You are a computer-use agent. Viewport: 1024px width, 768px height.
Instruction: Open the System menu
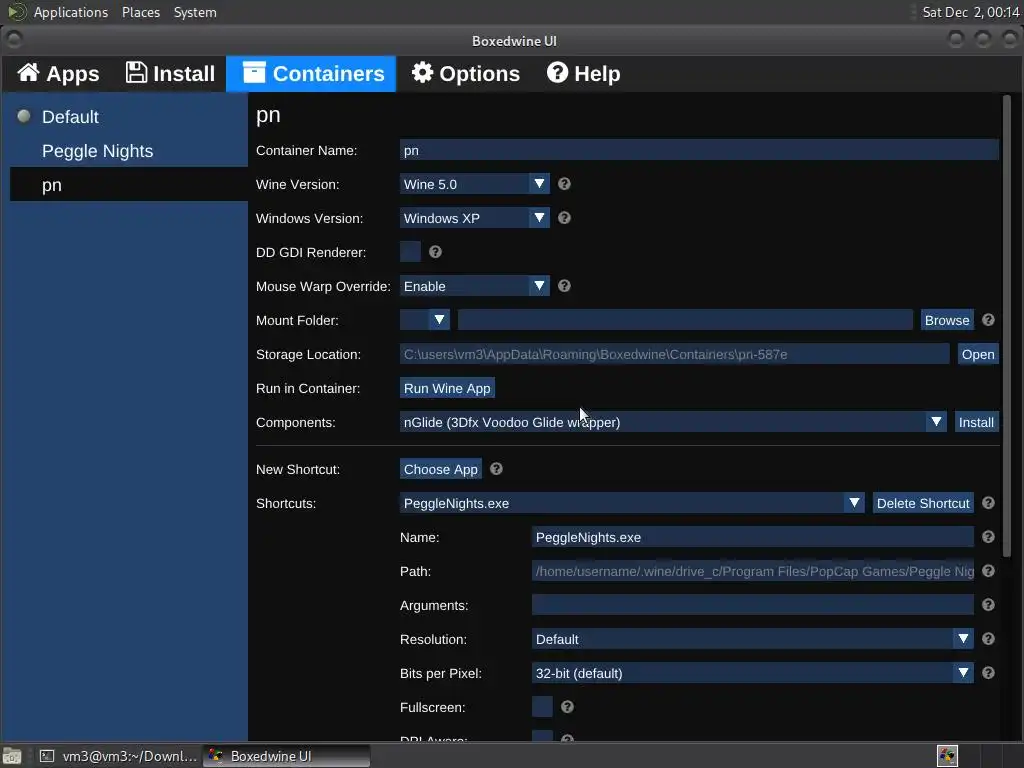195,12
